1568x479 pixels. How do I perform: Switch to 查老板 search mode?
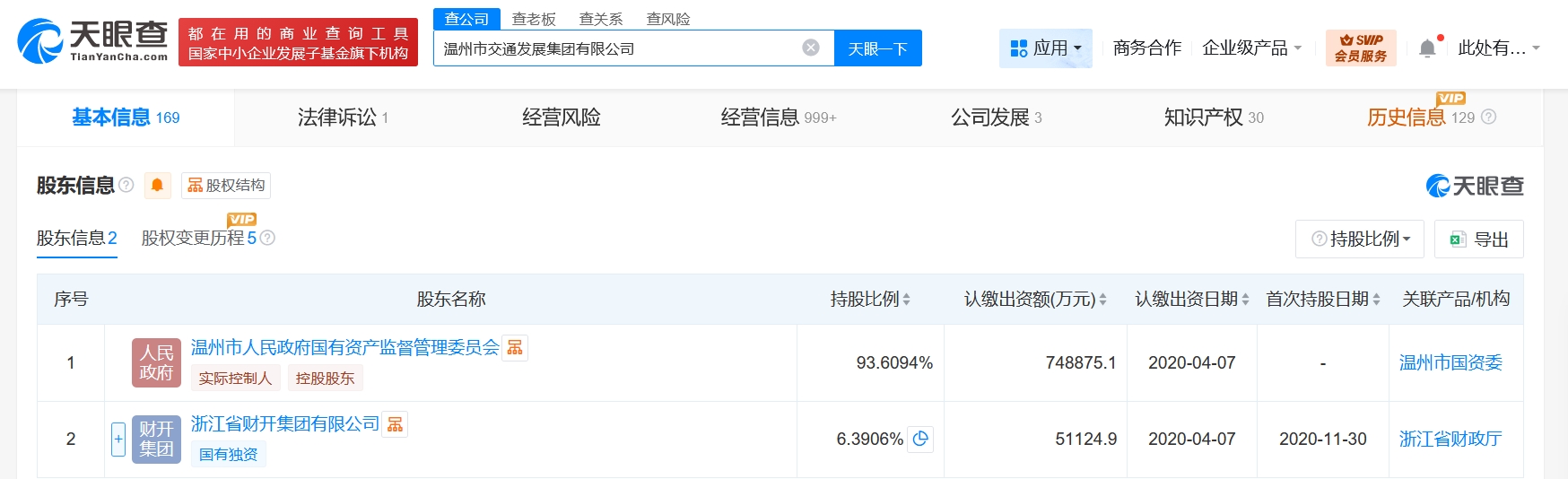coord(534,19)
